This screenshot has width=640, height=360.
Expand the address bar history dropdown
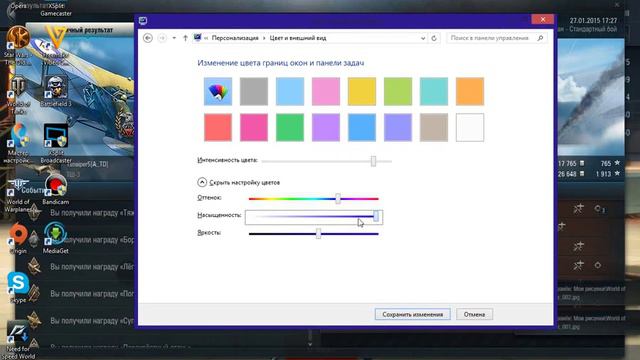click(423, 38)
